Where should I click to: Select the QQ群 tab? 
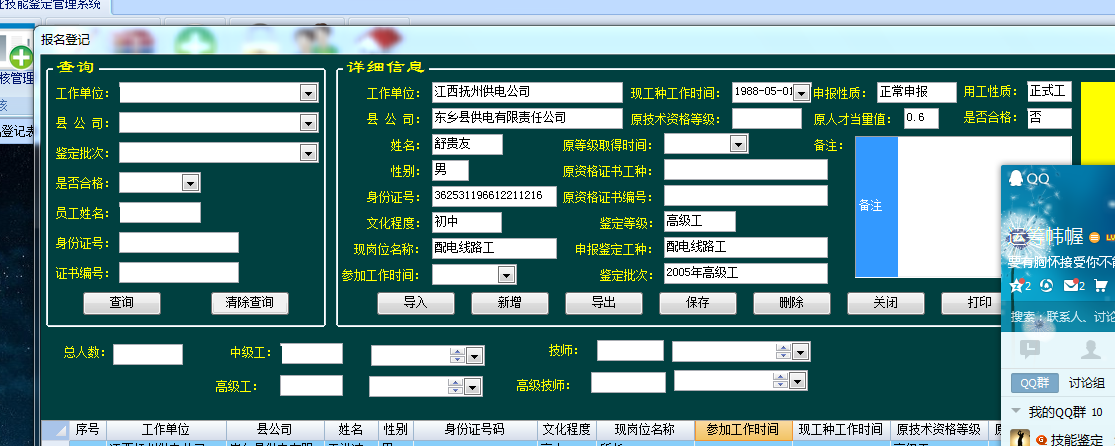click(x=1033, y=383)
